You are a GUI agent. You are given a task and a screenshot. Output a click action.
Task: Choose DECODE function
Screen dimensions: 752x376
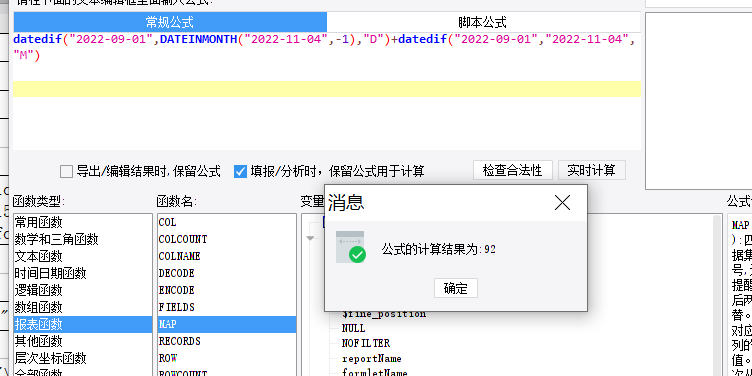[227, 273]
